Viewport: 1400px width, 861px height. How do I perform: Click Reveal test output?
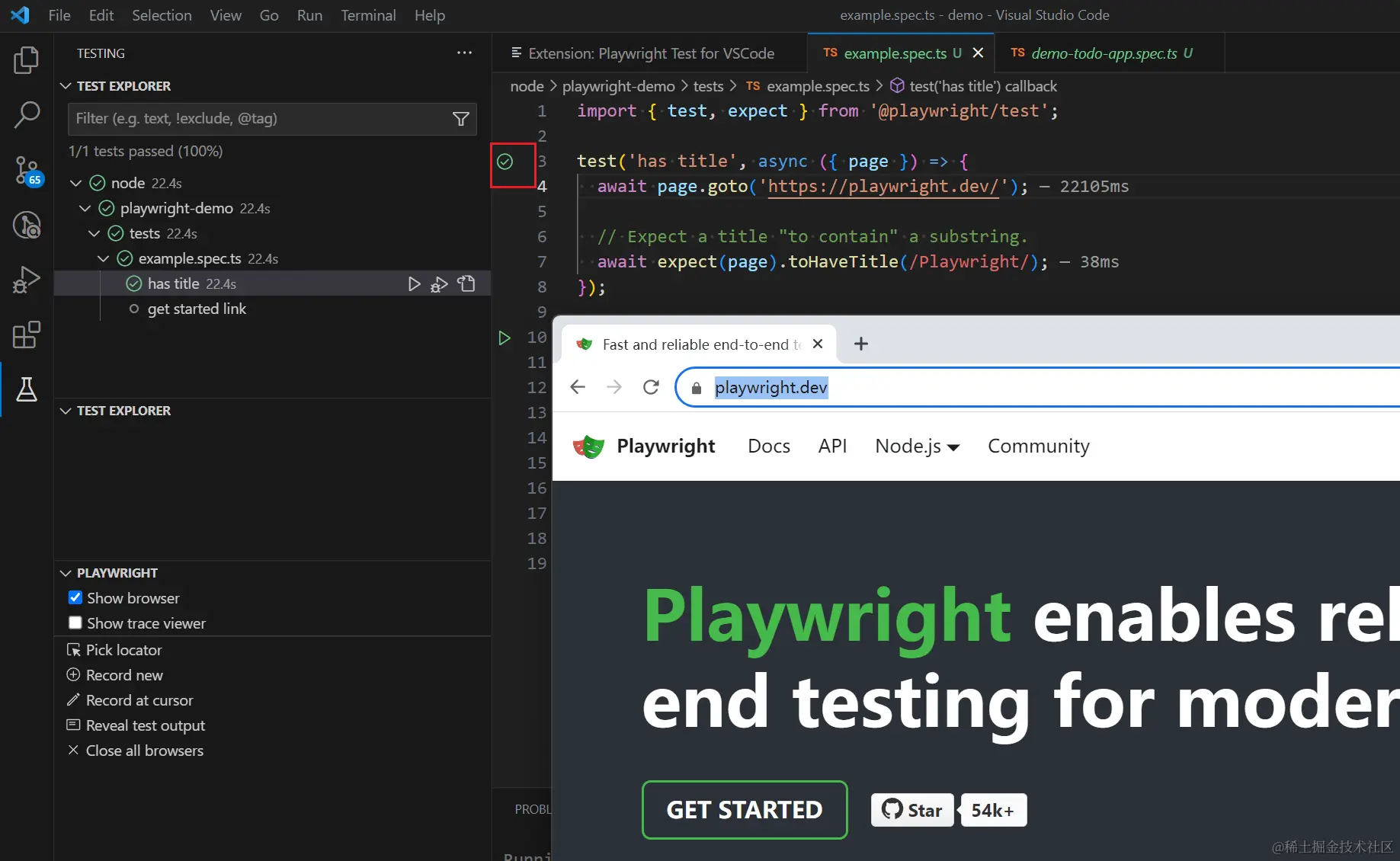coord(136,725)
